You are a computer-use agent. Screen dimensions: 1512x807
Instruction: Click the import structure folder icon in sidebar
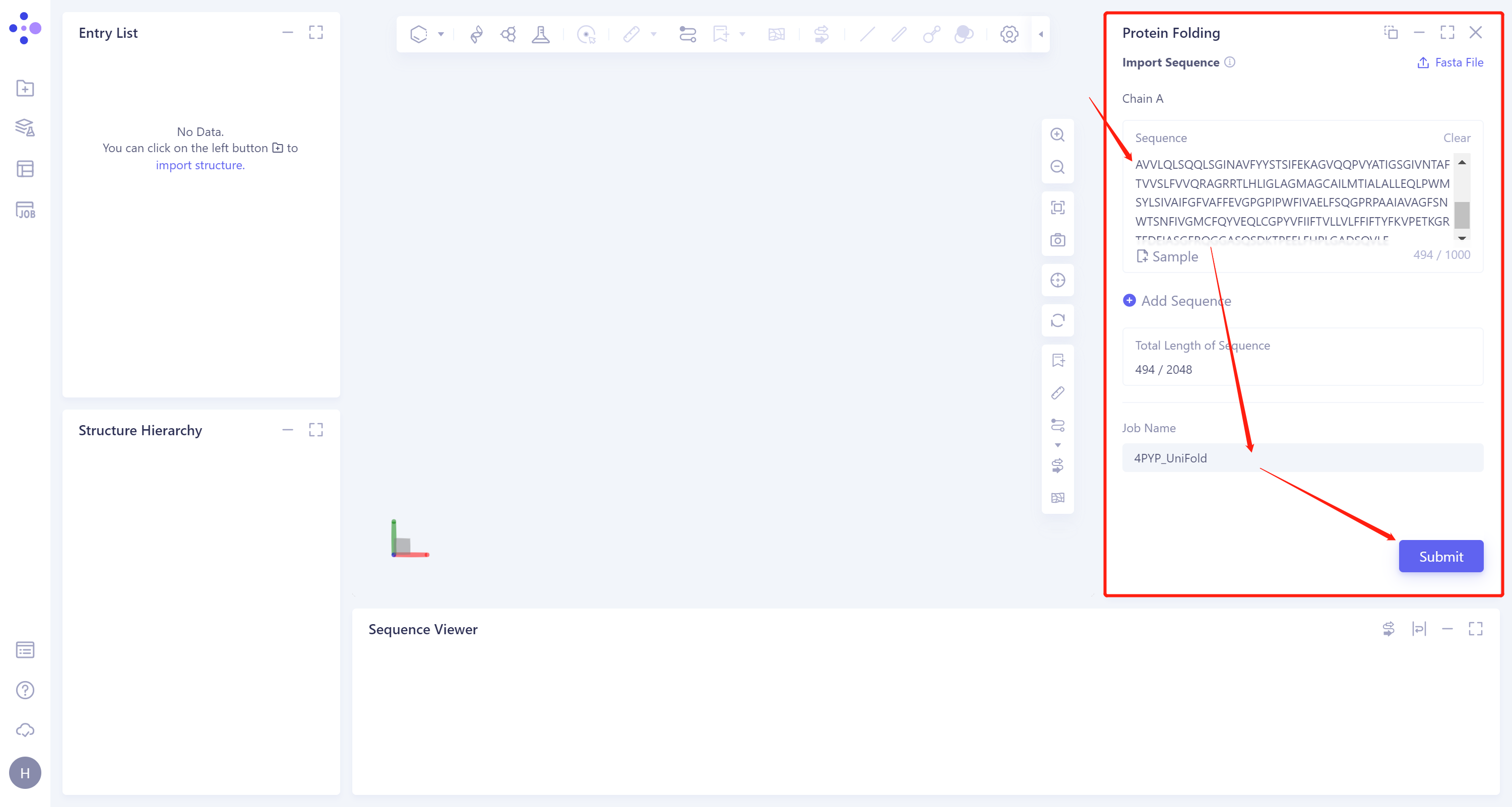pos(25,89)
